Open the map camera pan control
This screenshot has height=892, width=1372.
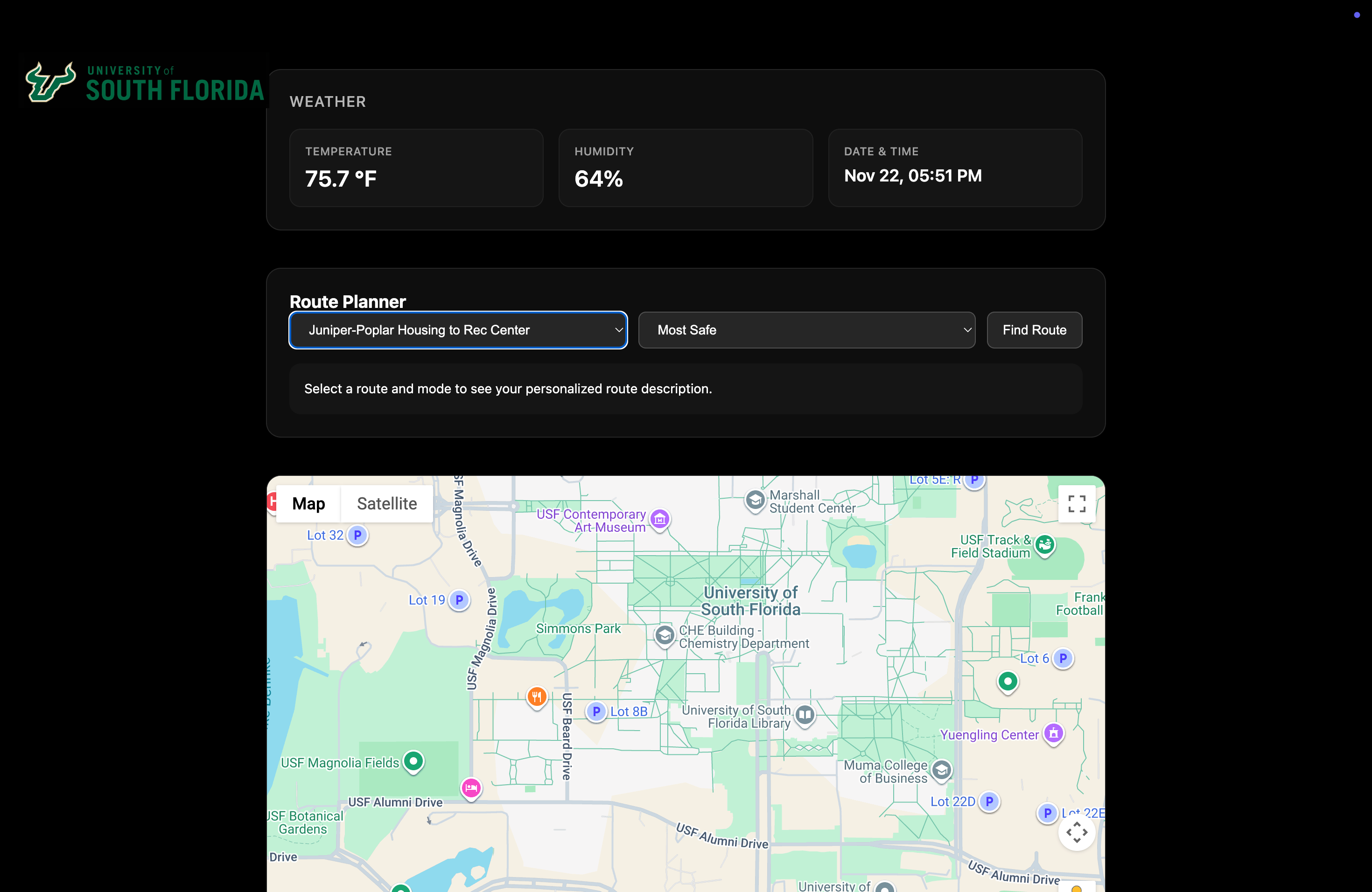[1076, 832]
